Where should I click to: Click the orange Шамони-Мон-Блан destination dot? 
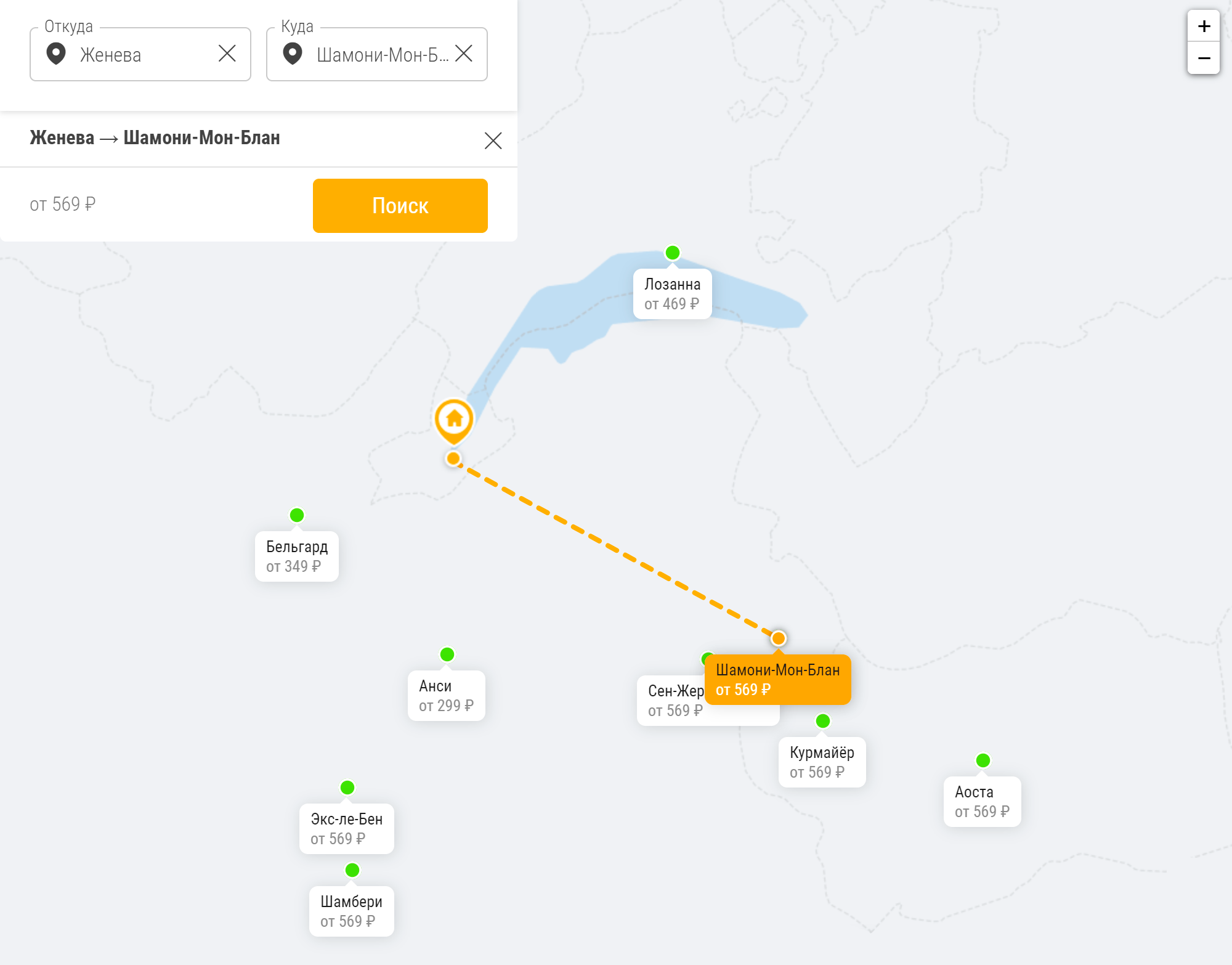pyautogui.click(x=779, y=638)
